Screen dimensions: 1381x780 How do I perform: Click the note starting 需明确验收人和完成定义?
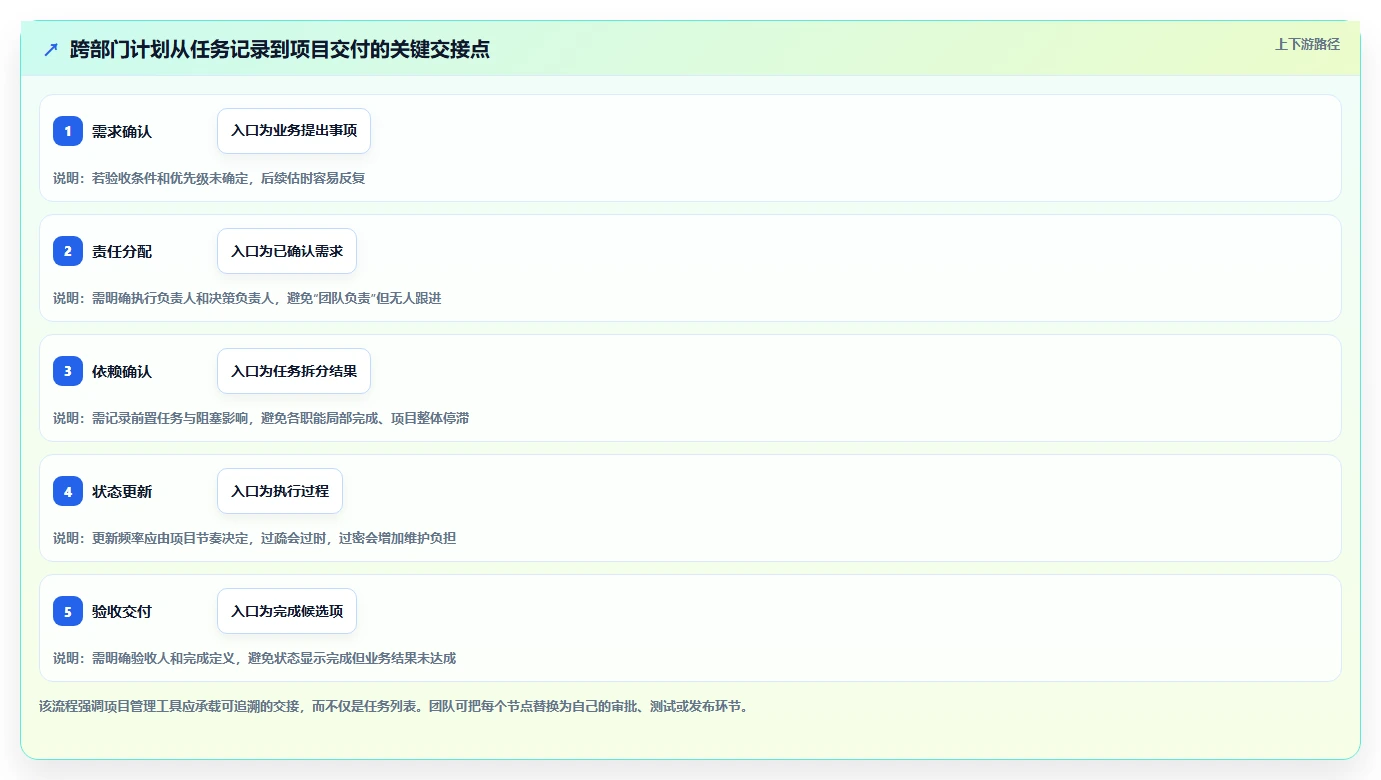point(255,658)
